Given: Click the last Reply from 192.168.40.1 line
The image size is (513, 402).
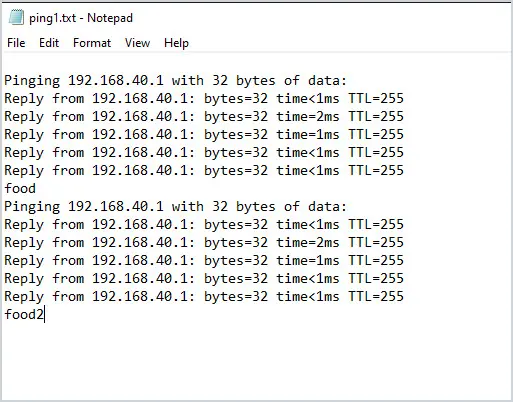Looking at the screenshot, I should pos(204,297).
